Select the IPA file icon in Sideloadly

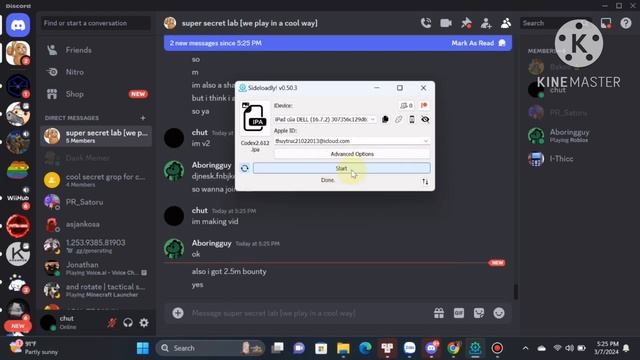[254, 118]
